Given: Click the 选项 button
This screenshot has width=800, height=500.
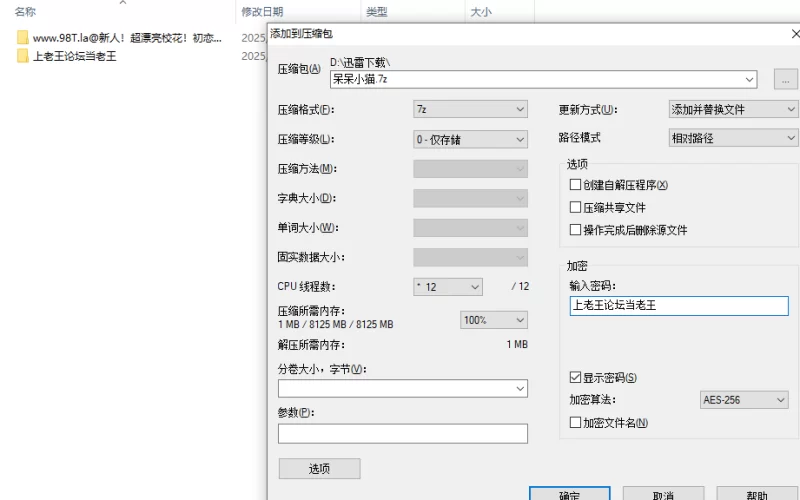Looking at the screenshot, I should tap(319, 469).
